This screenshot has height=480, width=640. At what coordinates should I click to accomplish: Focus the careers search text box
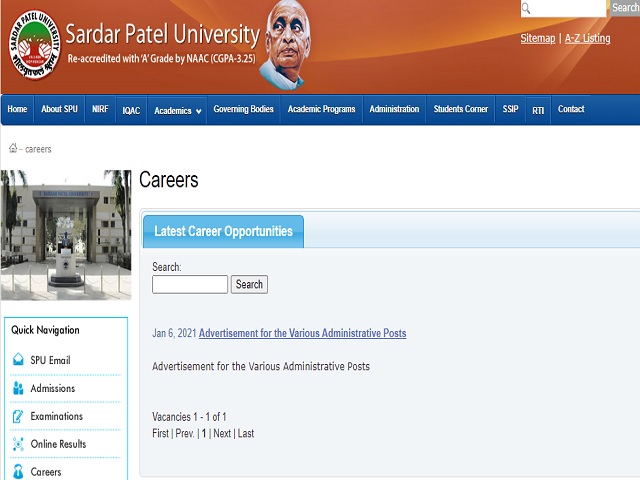coord(190,284)
